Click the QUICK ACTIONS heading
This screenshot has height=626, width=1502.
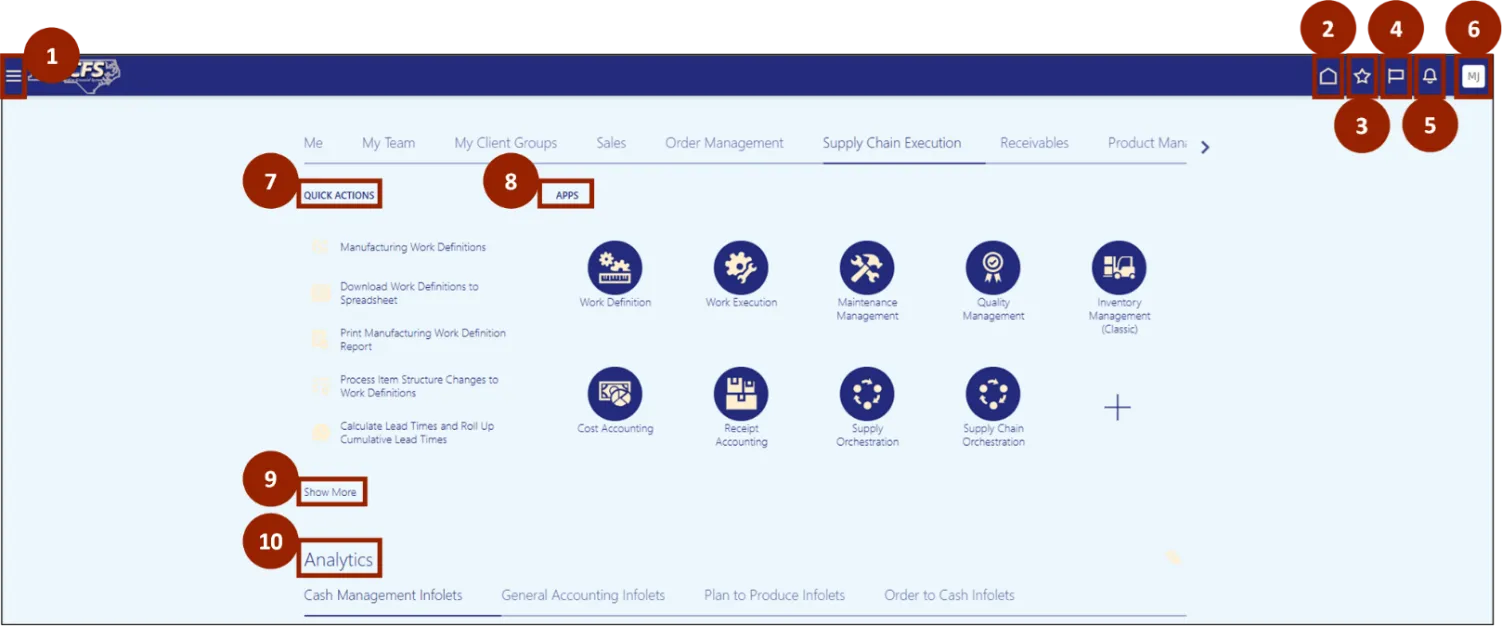pyautogui.click(x=339, y=195)
